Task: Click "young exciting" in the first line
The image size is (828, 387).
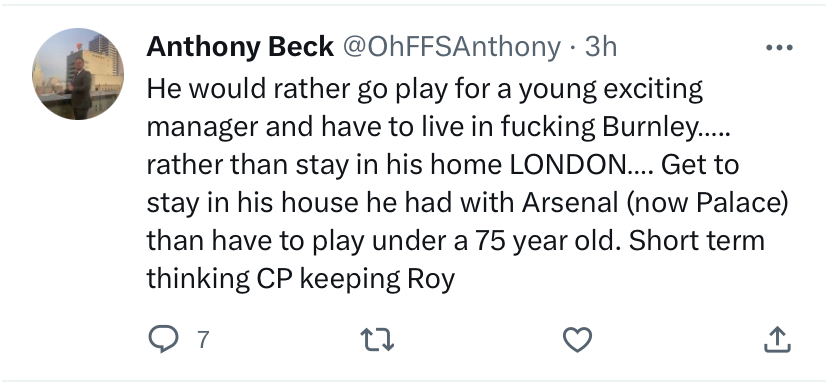Action: [x=611, y=89]
